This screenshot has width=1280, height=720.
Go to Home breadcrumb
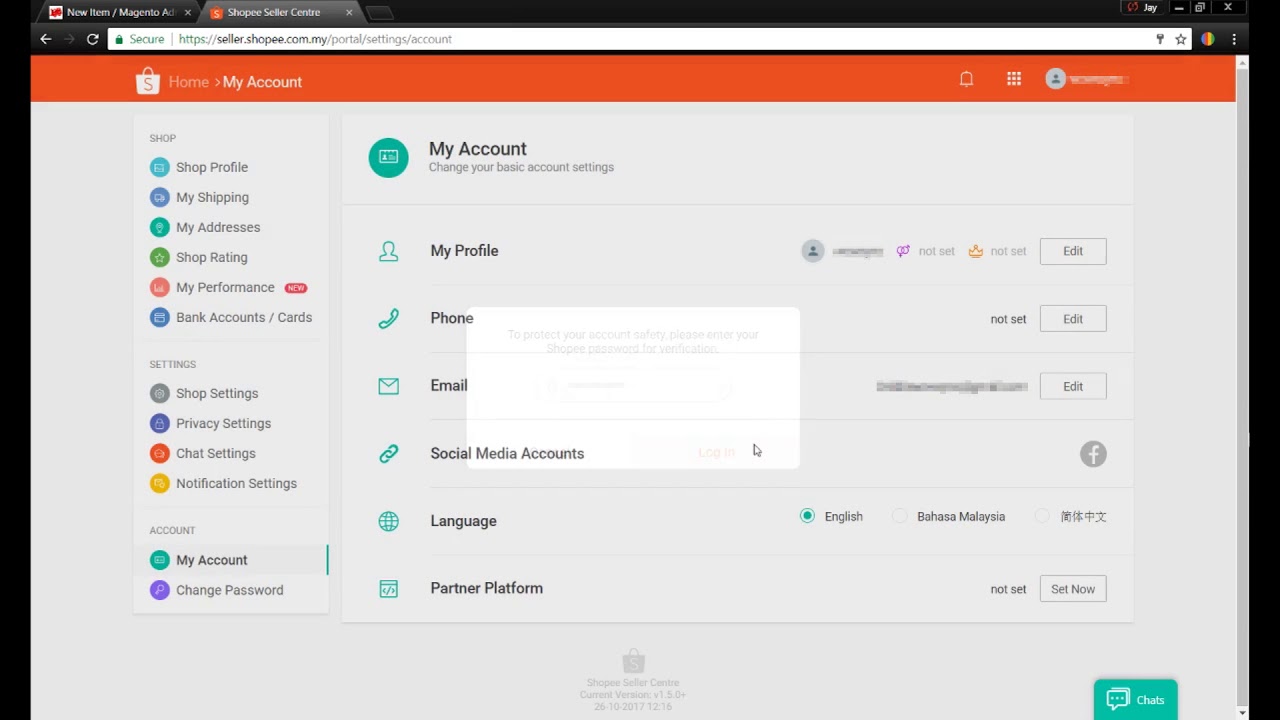pos(188,82)
